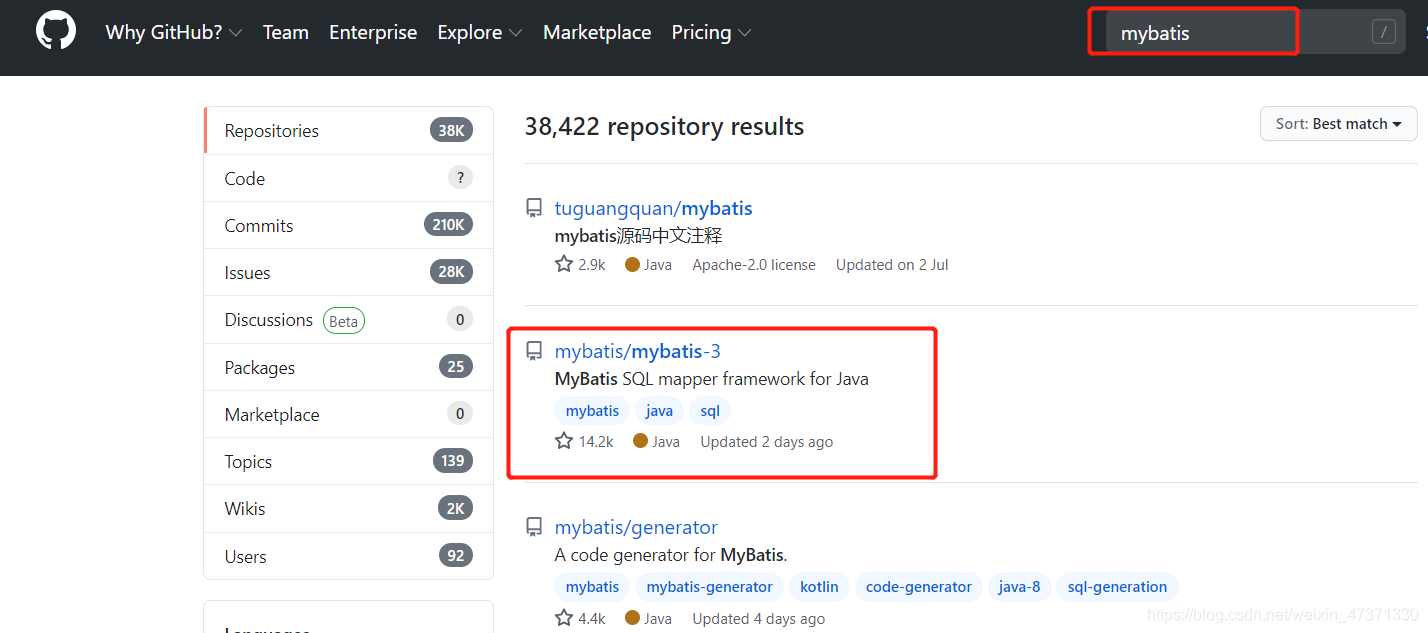Click repo icon beside tuguangquan/mybatis

[534, 208]
